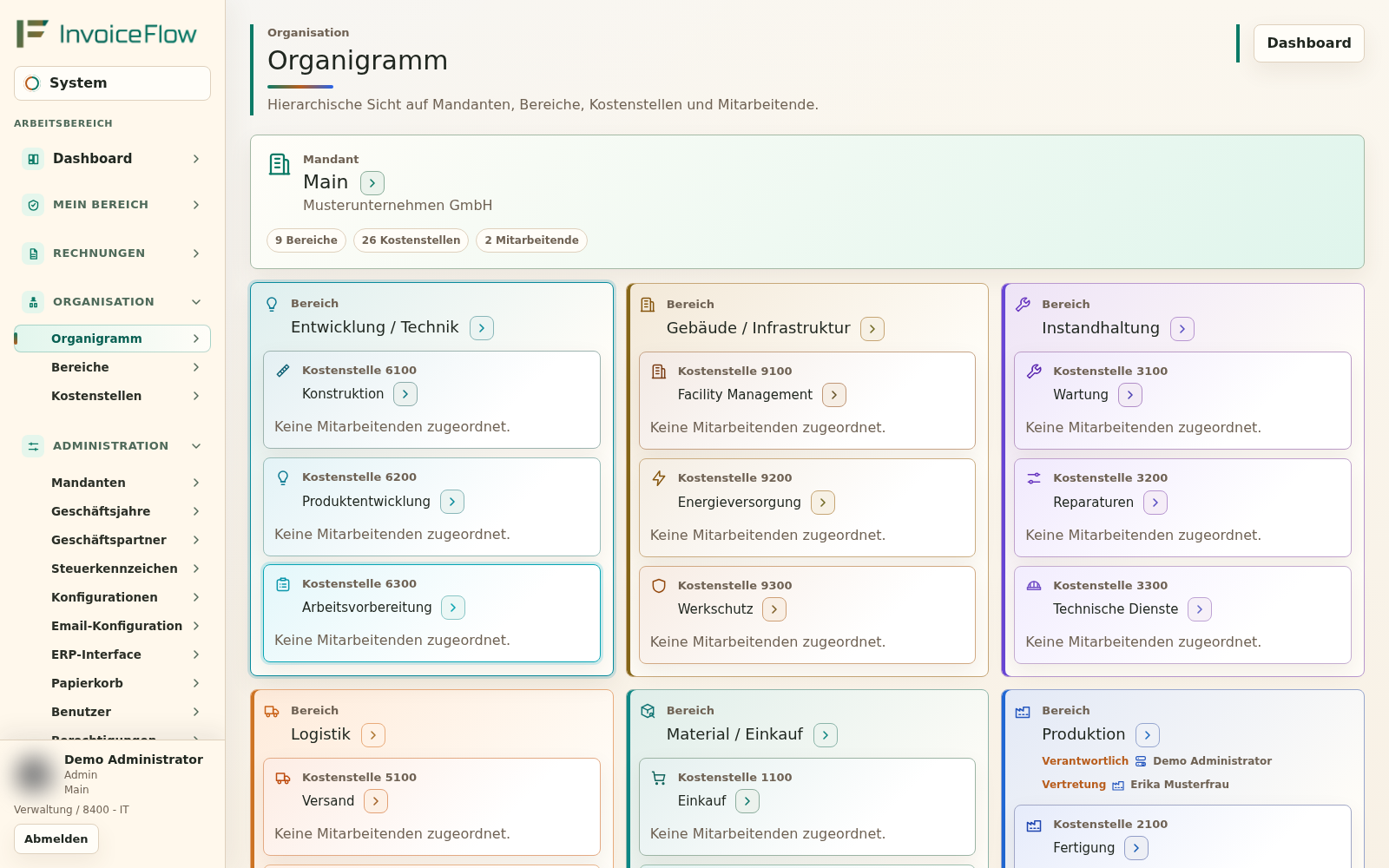Screen dimensions: 1389x868
Task: Open the arrow beside Produktentwicklung
Action: click(x=452, y=502)
